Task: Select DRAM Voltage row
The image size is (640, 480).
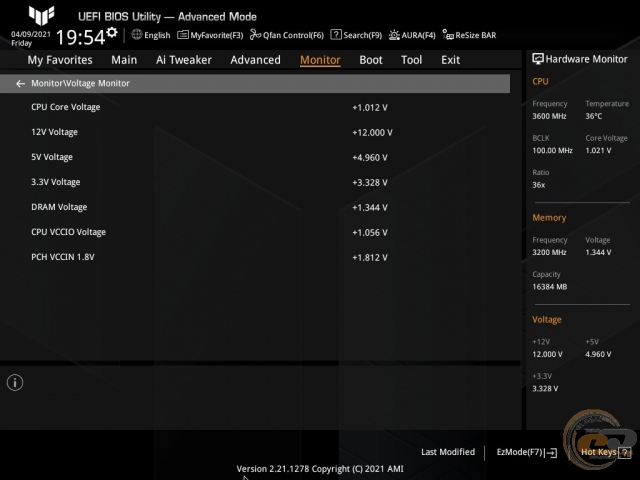Action: (255, 207)
